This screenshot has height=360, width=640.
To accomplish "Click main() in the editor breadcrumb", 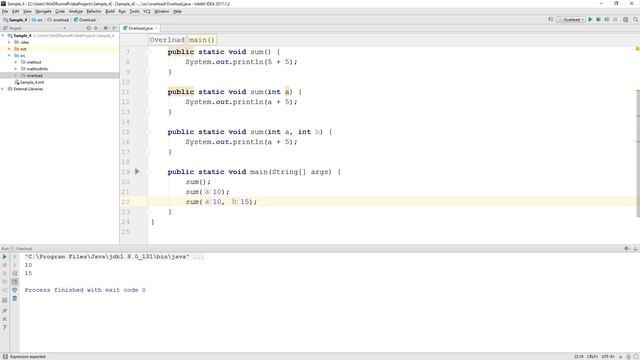I will tap(201, 40).
